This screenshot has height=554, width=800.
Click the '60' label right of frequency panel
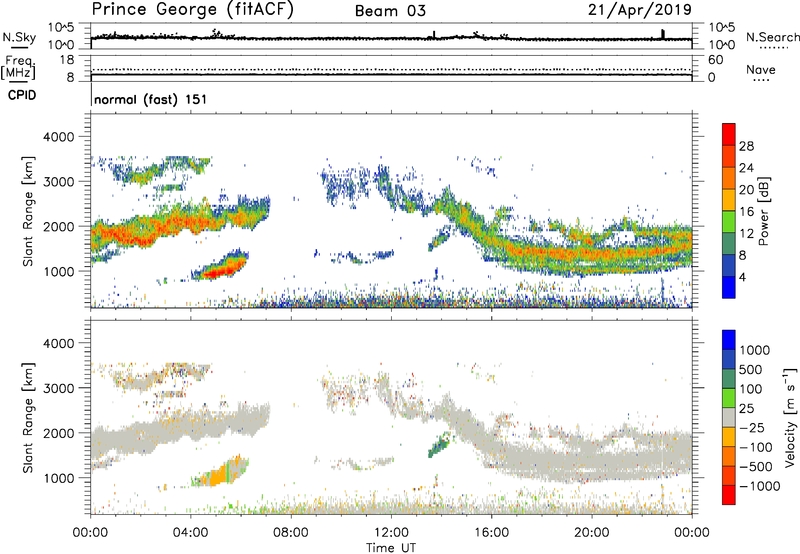[x=715, y=60]
